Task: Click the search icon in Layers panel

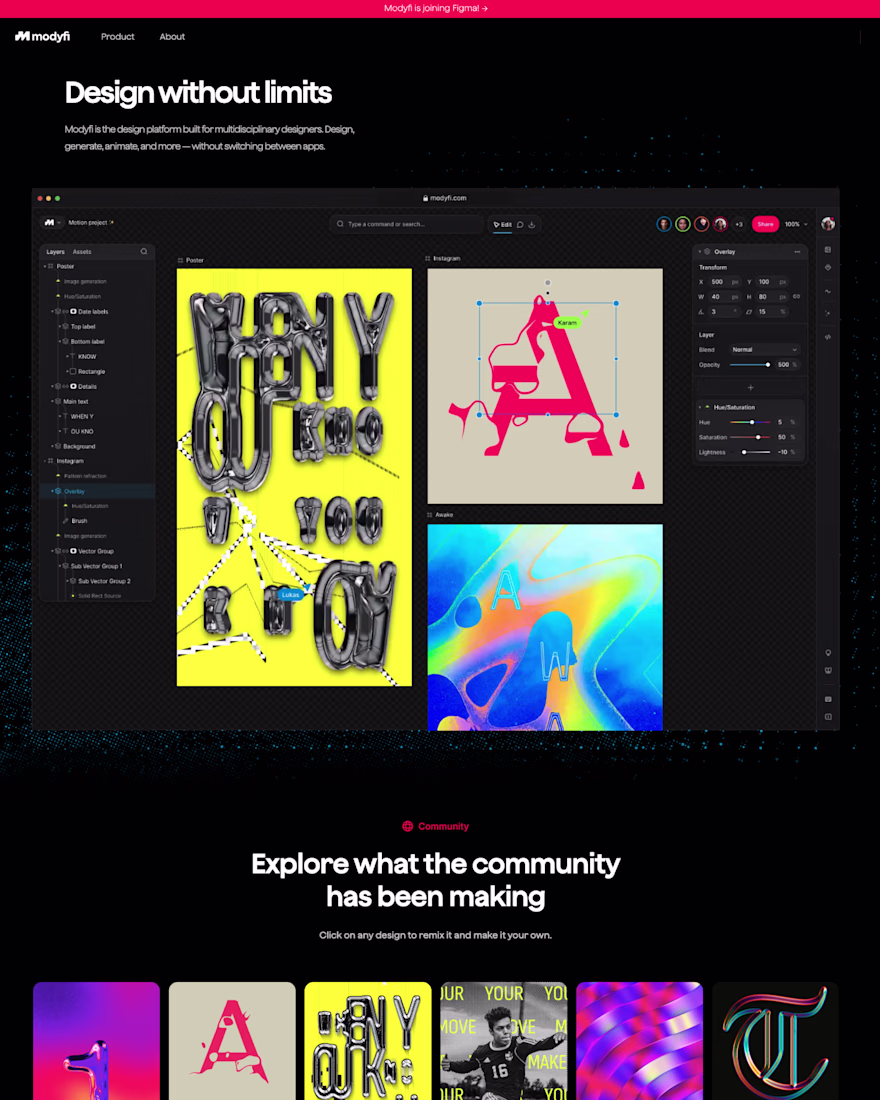Action: [144, 251]
